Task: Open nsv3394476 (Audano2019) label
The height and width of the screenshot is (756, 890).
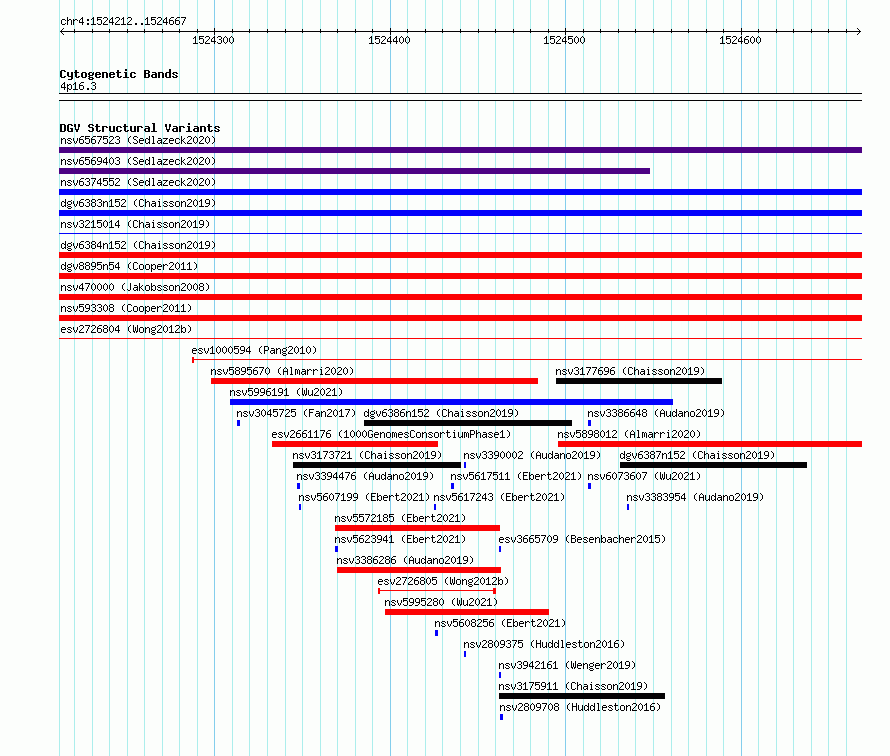Action: click(x=365, y=476)
